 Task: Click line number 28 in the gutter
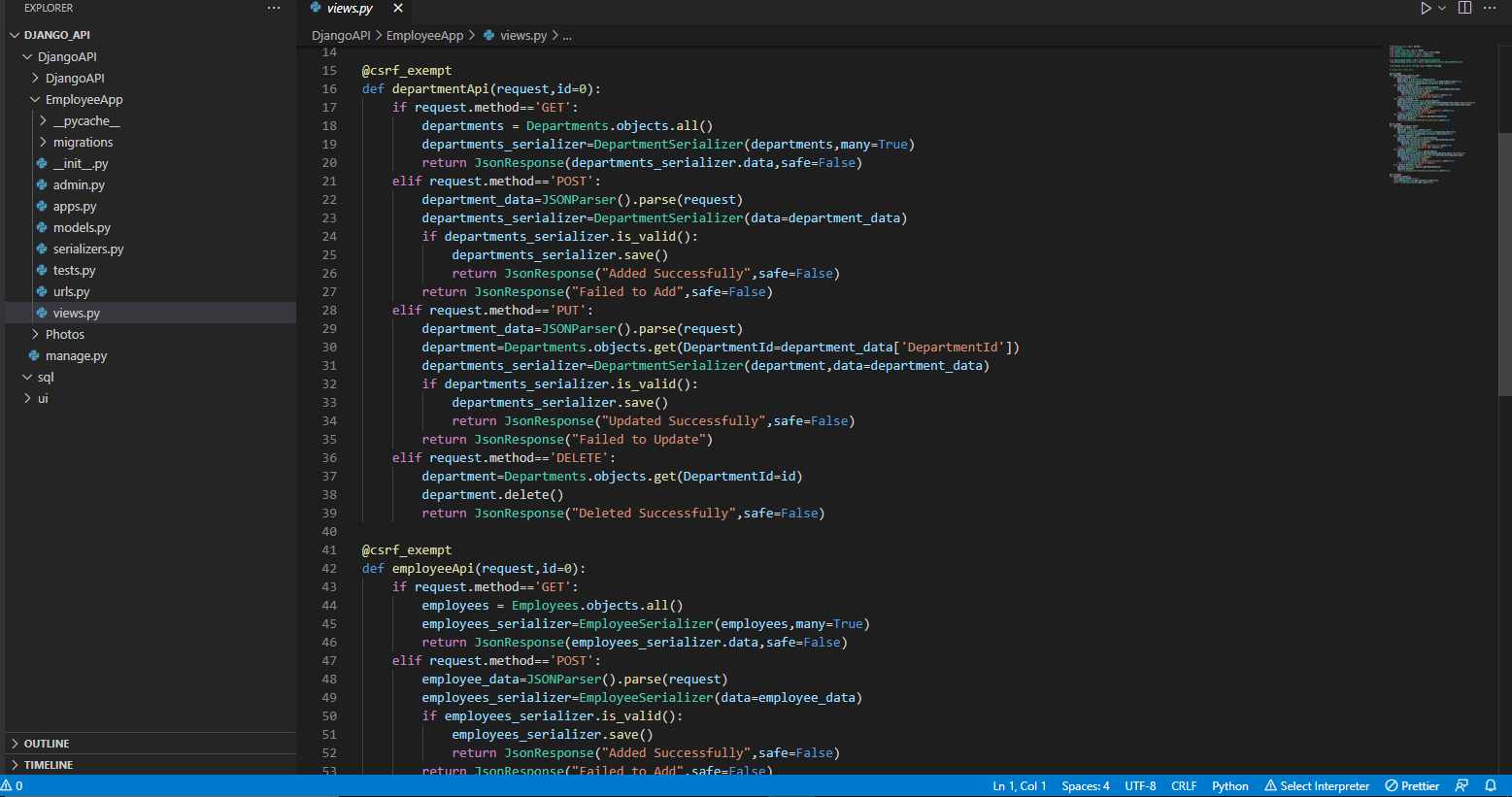[329, 310]
